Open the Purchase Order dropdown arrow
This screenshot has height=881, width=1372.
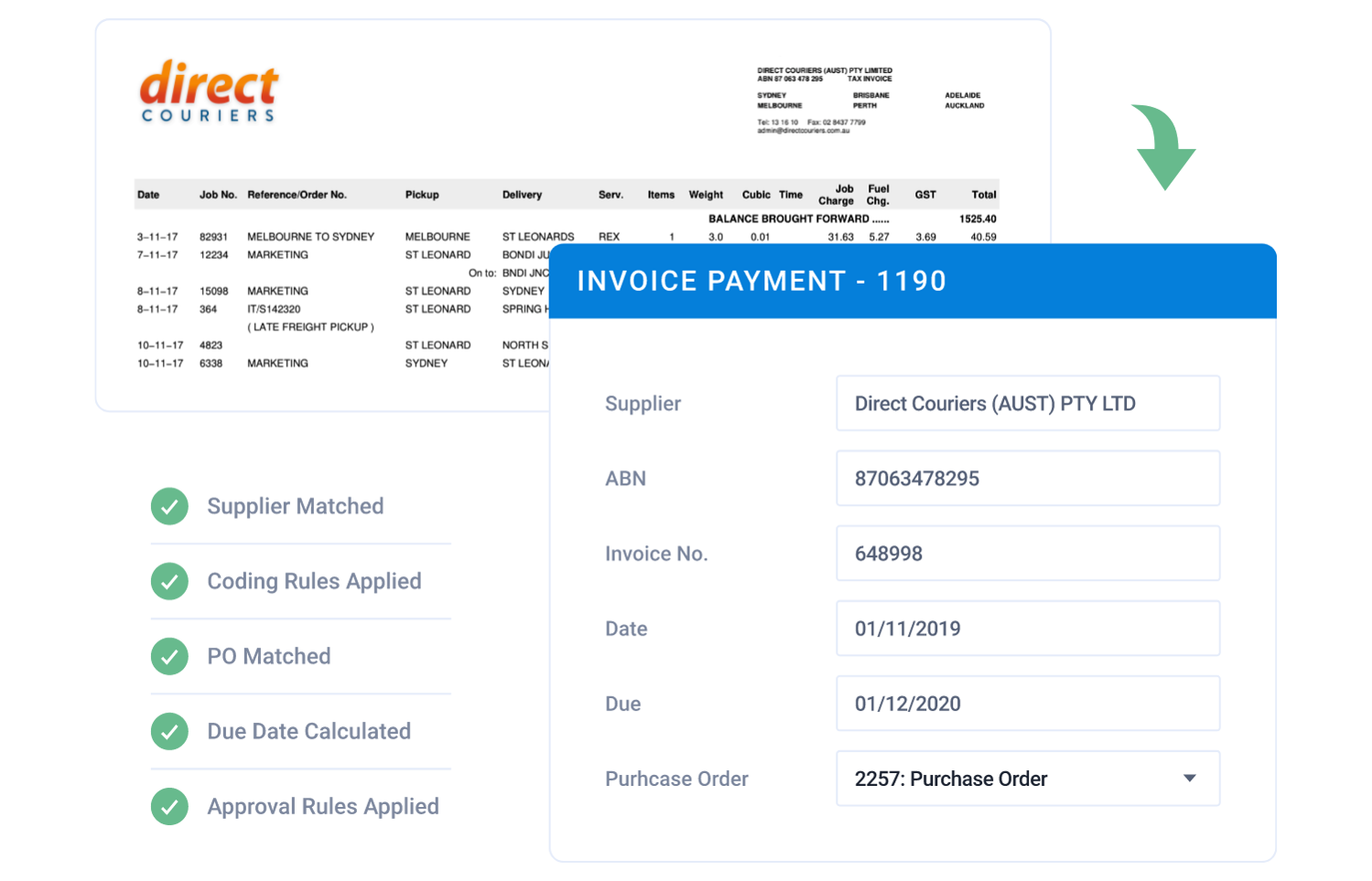(x=1189, y=779)
